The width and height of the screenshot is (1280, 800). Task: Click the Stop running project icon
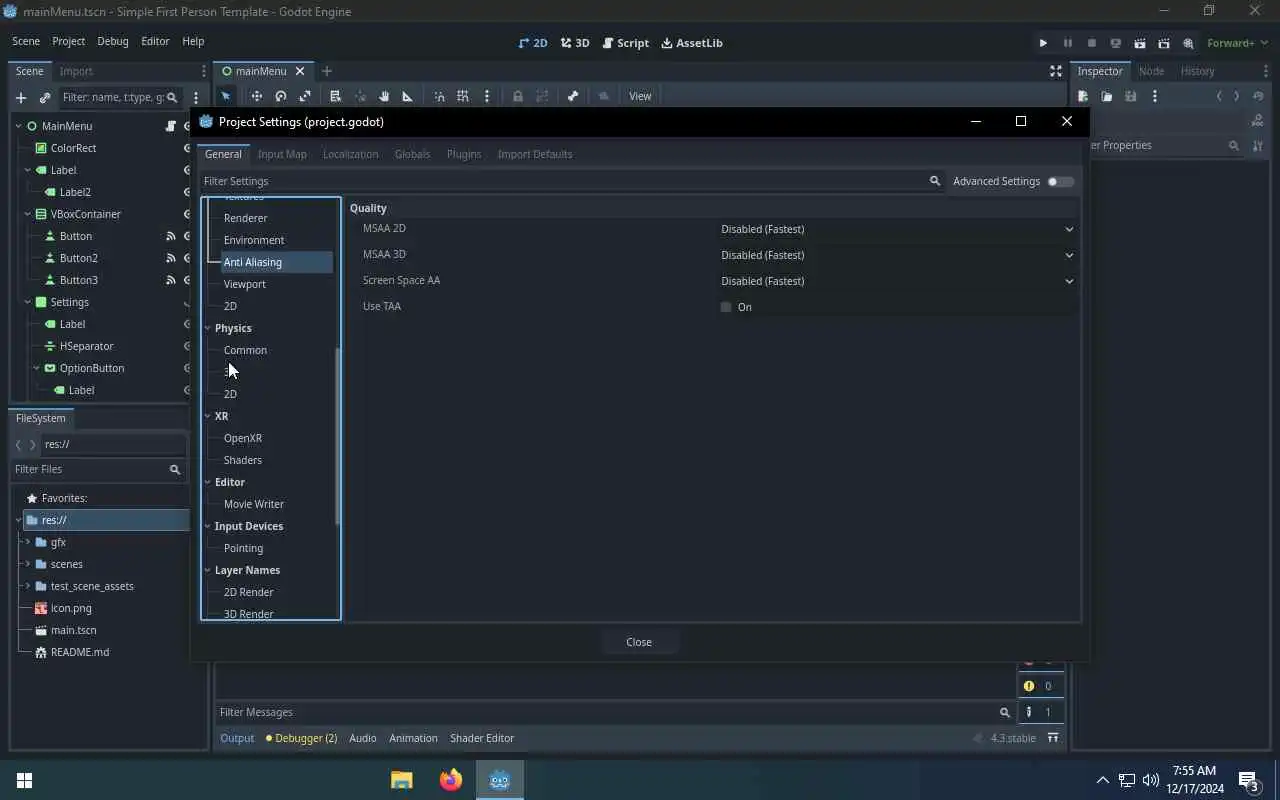click(x=1091, y=43)
